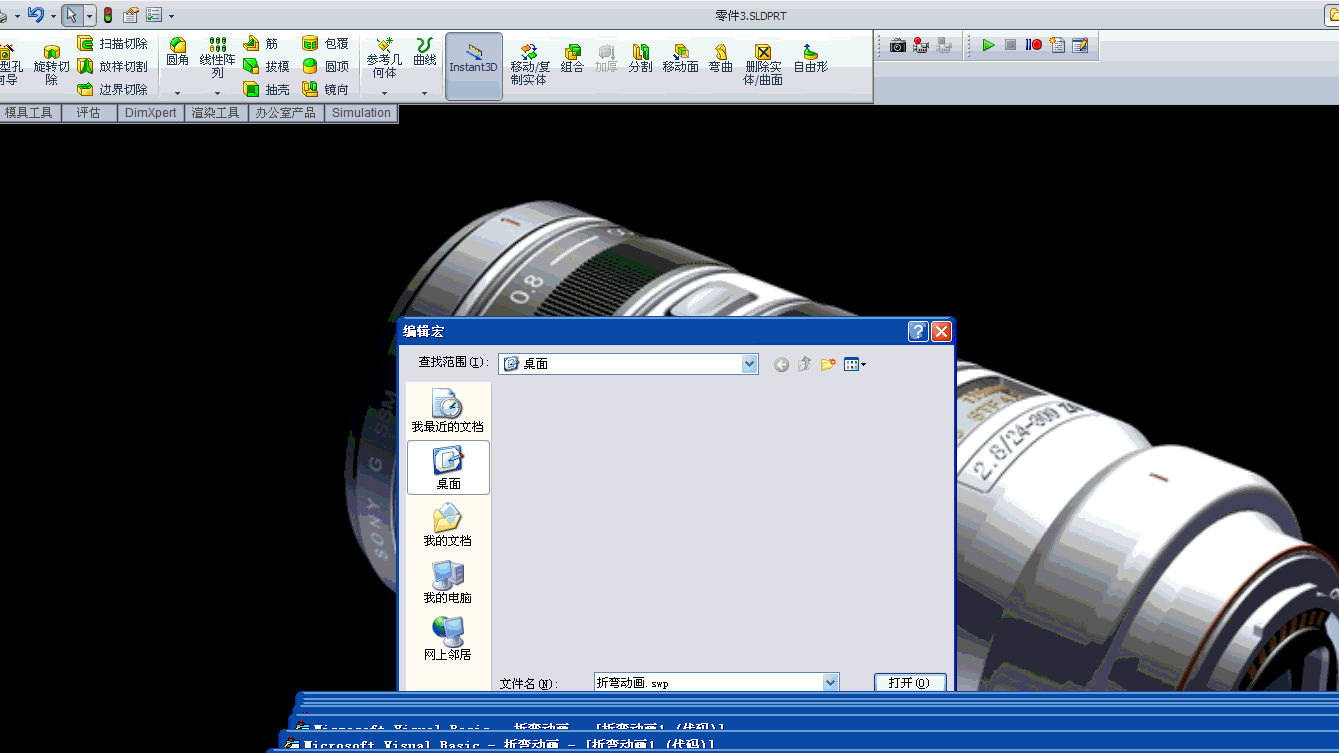Go to 网上邻居 in the places bar
Screen dimensions: 1339x753
[x=447, y=639]
